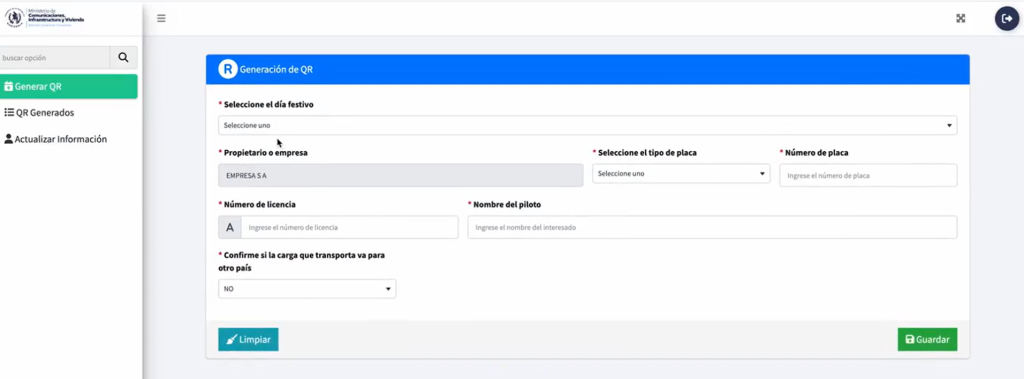Viewport: 1024px width, 379px height.
Task: Click the round R icon in header
Action: tap(227, 69)
